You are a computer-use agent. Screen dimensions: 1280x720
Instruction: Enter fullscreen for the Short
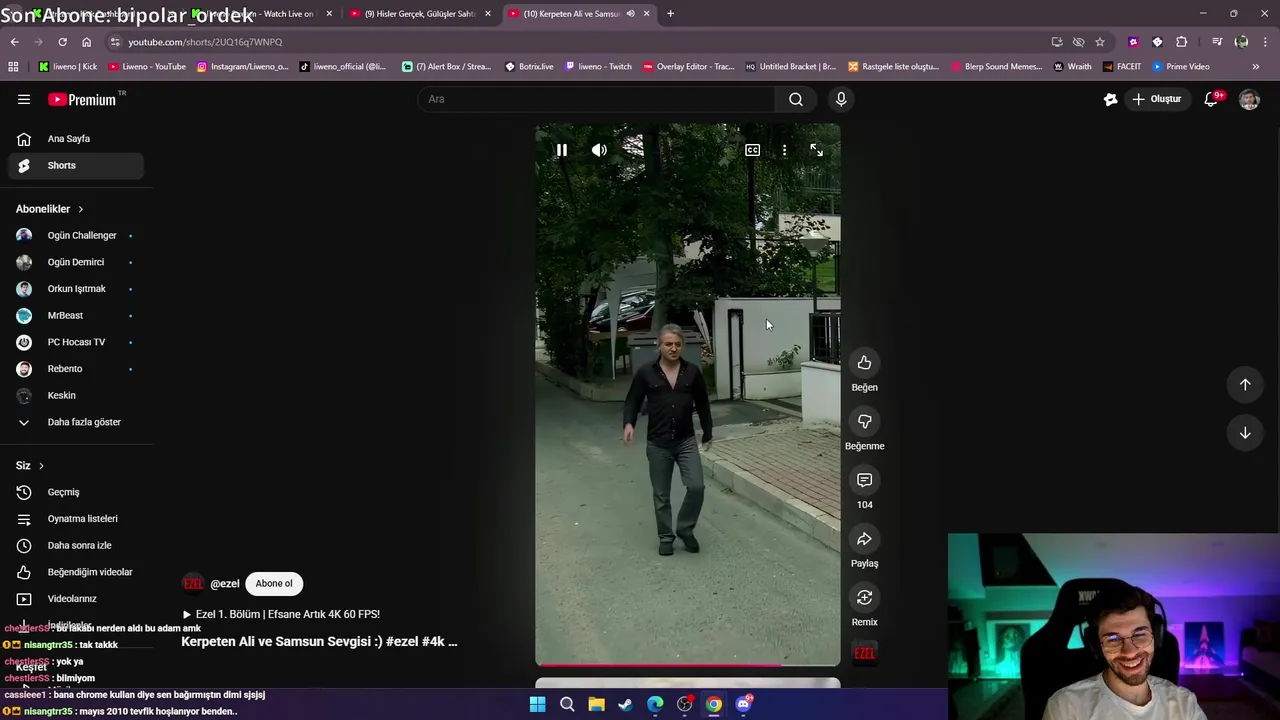(x=816, y=150)
